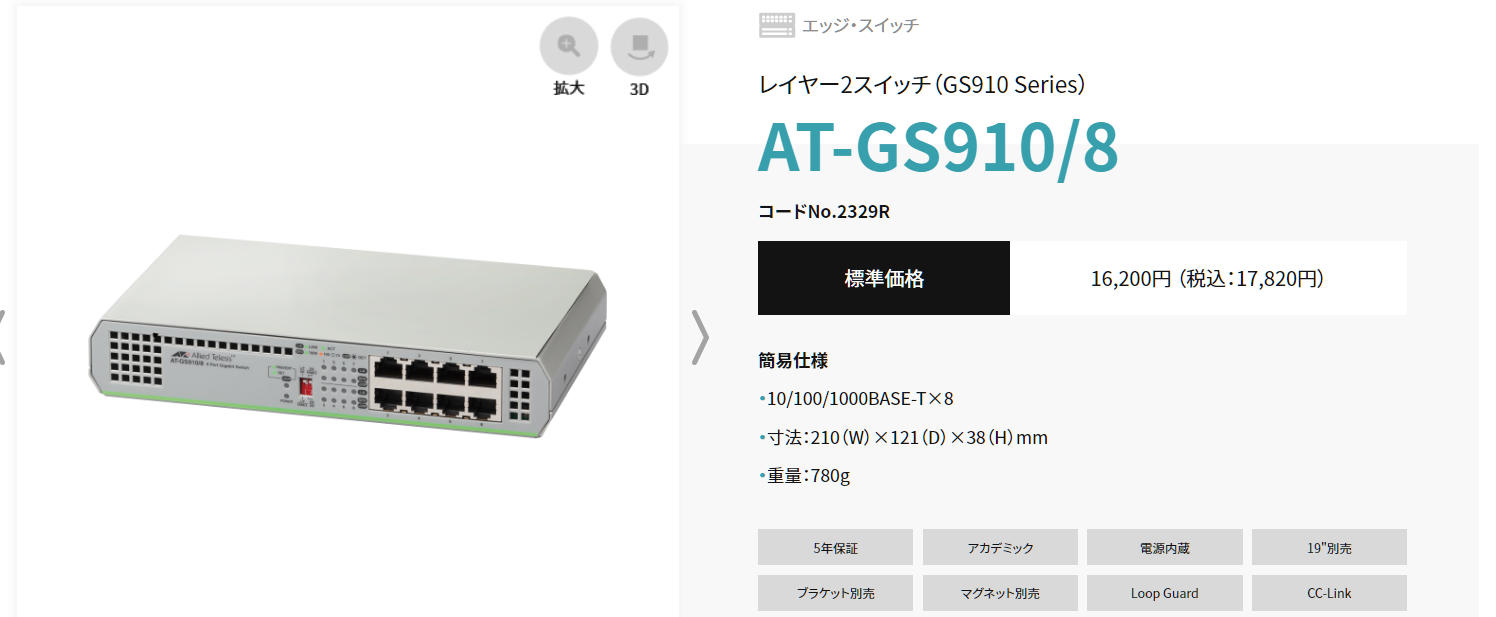Screen dimensions: 1496x617
Task: Select the ブラケット別売 tag
Action: tap(835, 593)
